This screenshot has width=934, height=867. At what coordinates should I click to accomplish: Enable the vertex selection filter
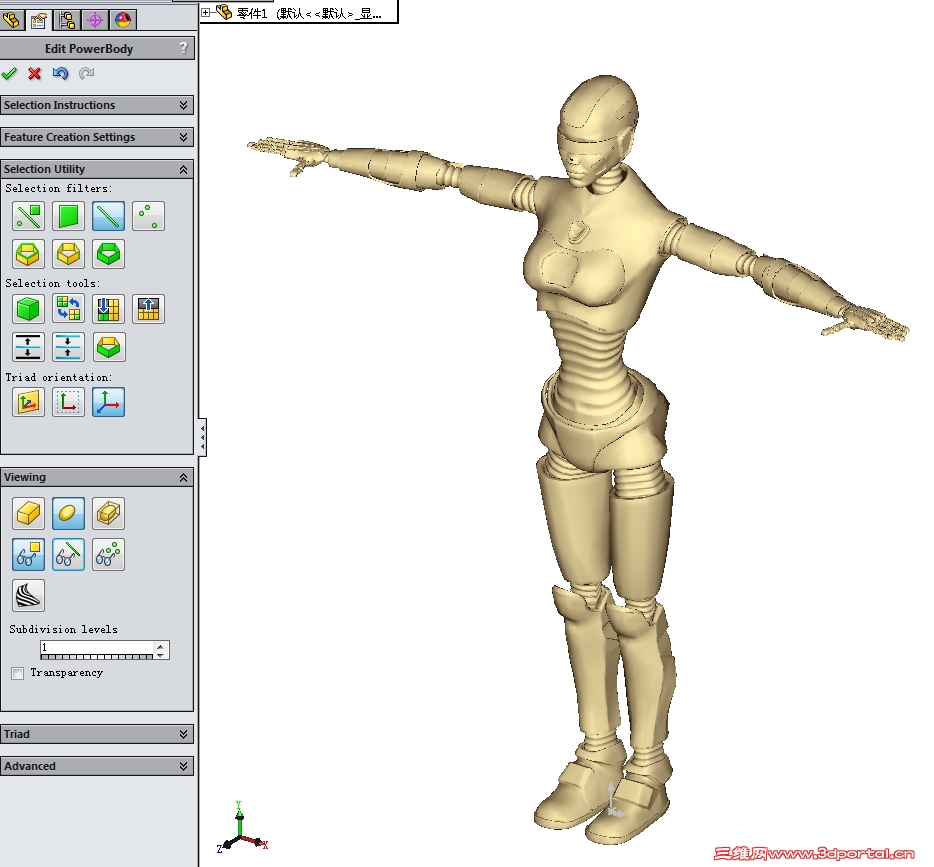tap(148, 216)
